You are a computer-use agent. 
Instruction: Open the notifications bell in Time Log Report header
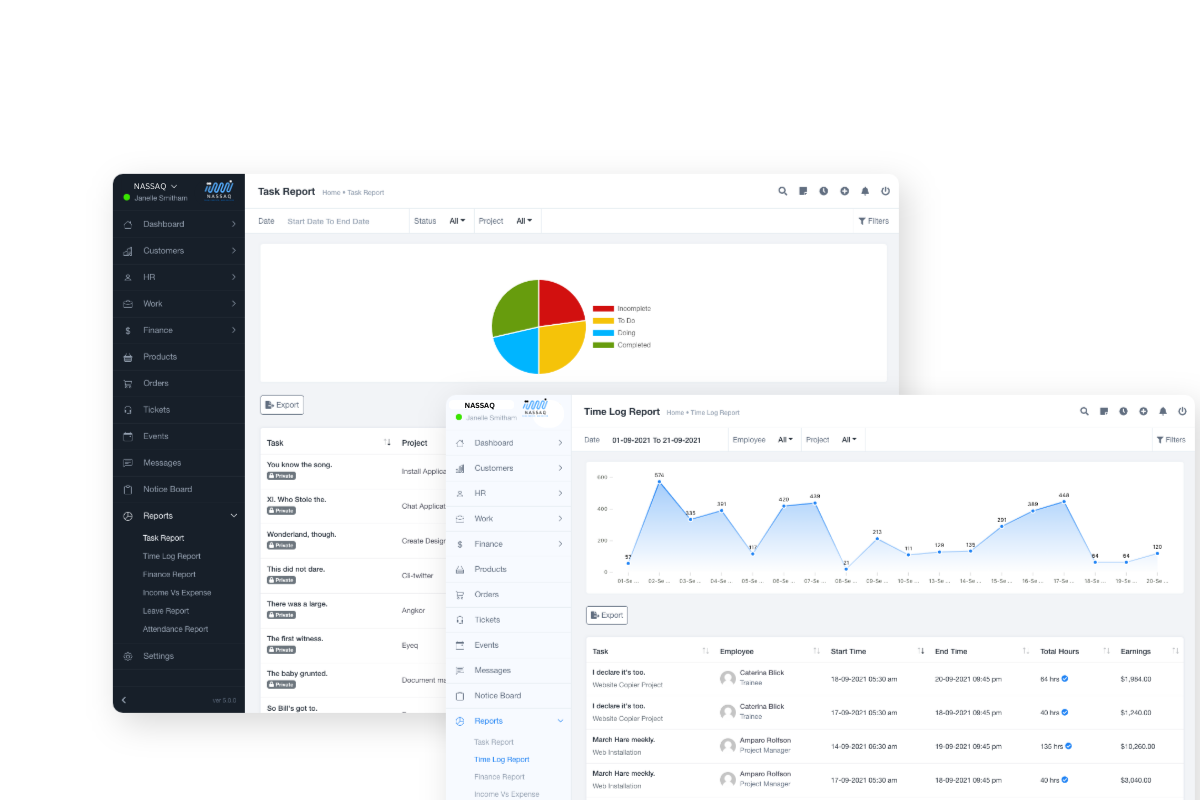(x=1163, y=411)
